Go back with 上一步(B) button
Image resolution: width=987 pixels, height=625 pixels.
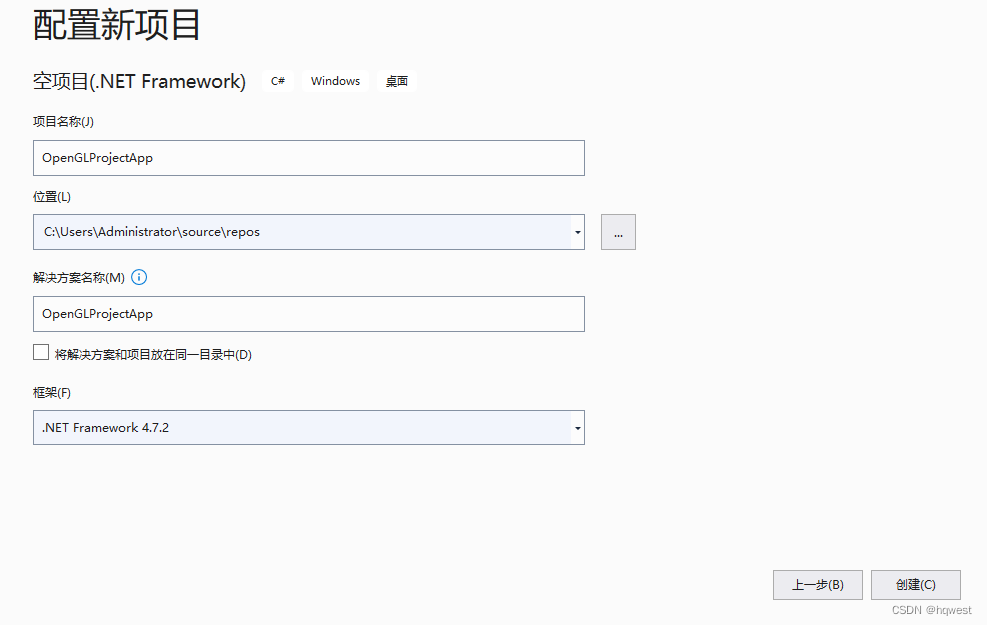[818, 585]
